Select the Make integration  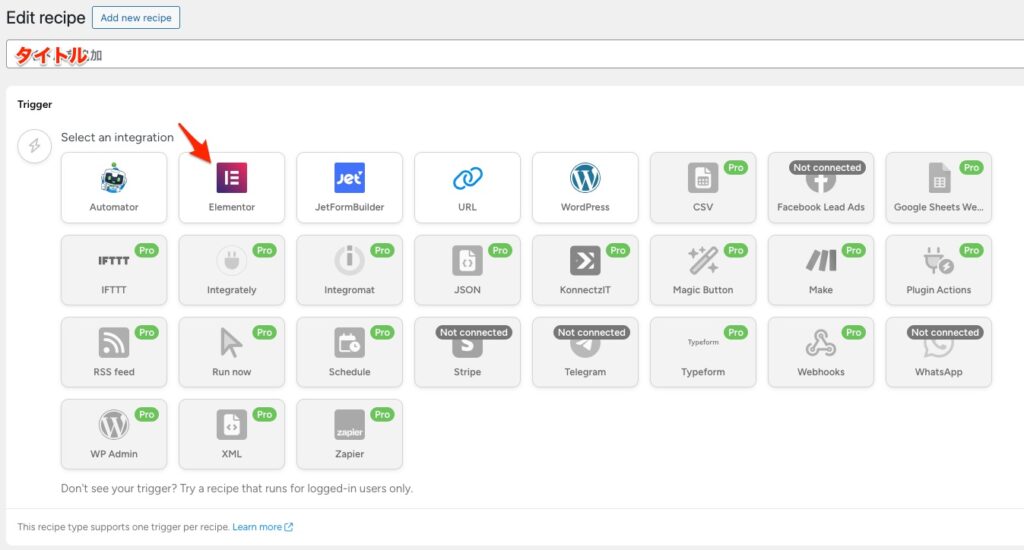[821, 270]
